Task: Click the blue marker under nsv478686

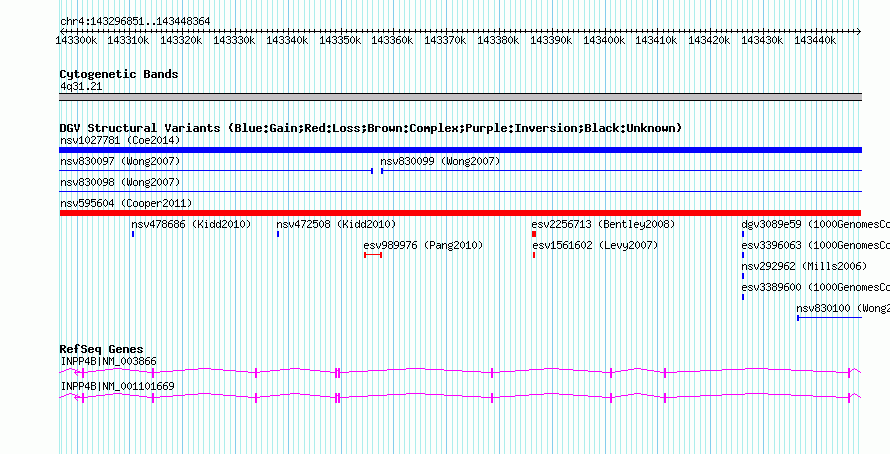Action: click(x=133, y=234)
